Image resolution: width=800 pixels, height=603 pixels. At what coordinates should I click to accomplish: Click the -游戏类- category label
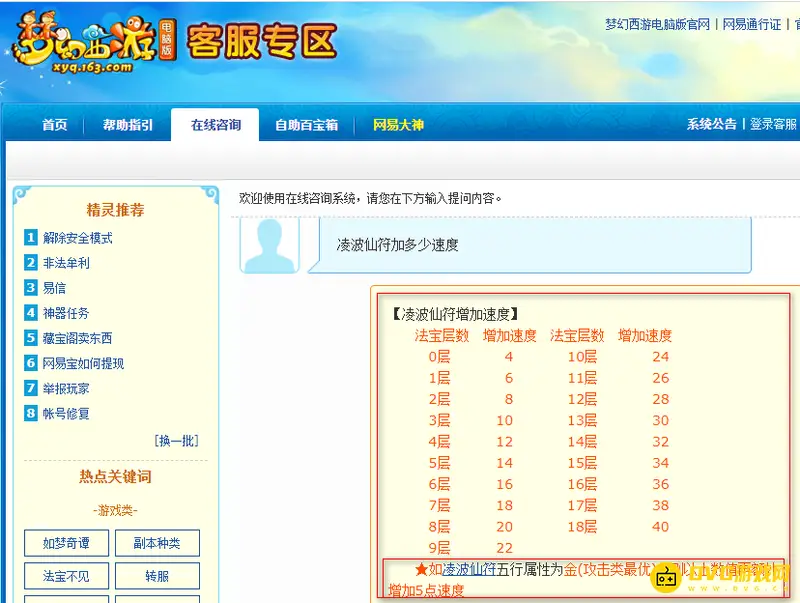coord(115,510)
